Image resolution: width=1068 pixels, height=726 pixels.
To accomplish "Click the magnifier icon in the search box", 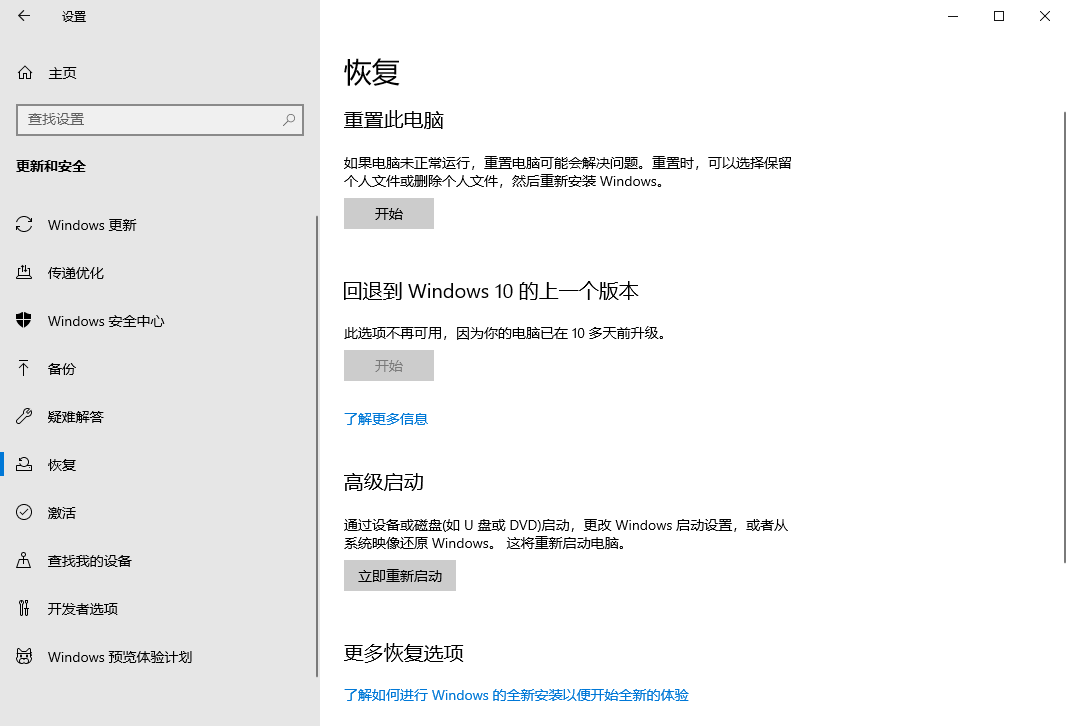I will pos(289,120).
